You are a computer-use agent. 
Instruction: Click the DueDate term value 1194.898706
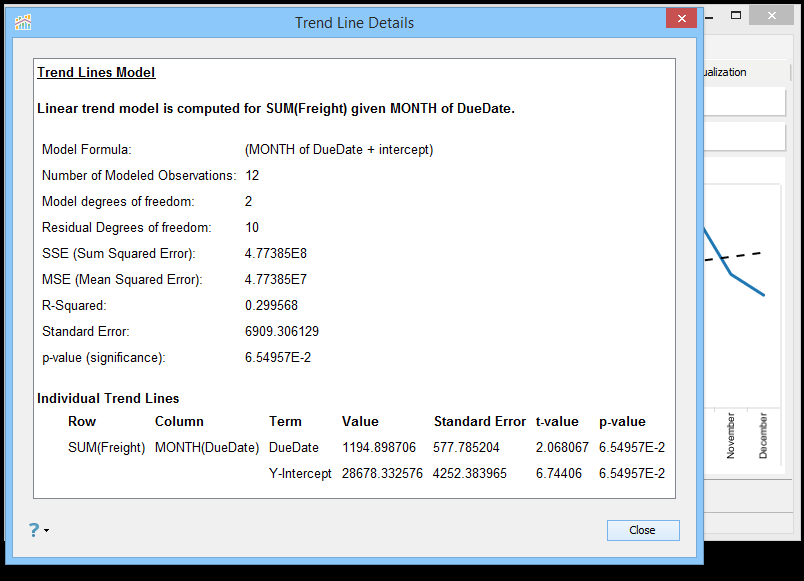click(x=379, y=448)
